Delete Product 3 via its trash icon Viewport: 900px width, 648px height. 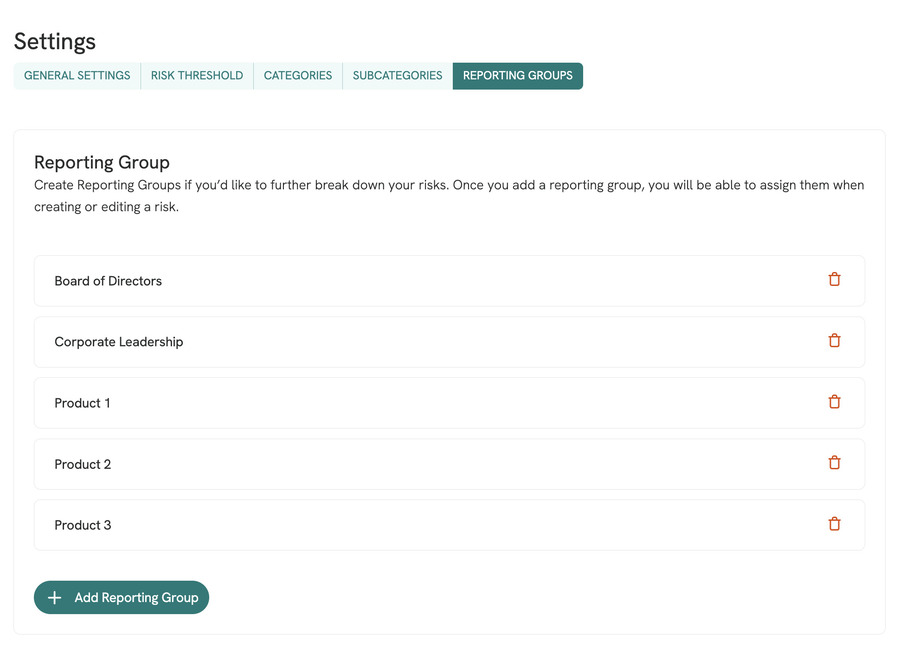(x=834, y=524)
